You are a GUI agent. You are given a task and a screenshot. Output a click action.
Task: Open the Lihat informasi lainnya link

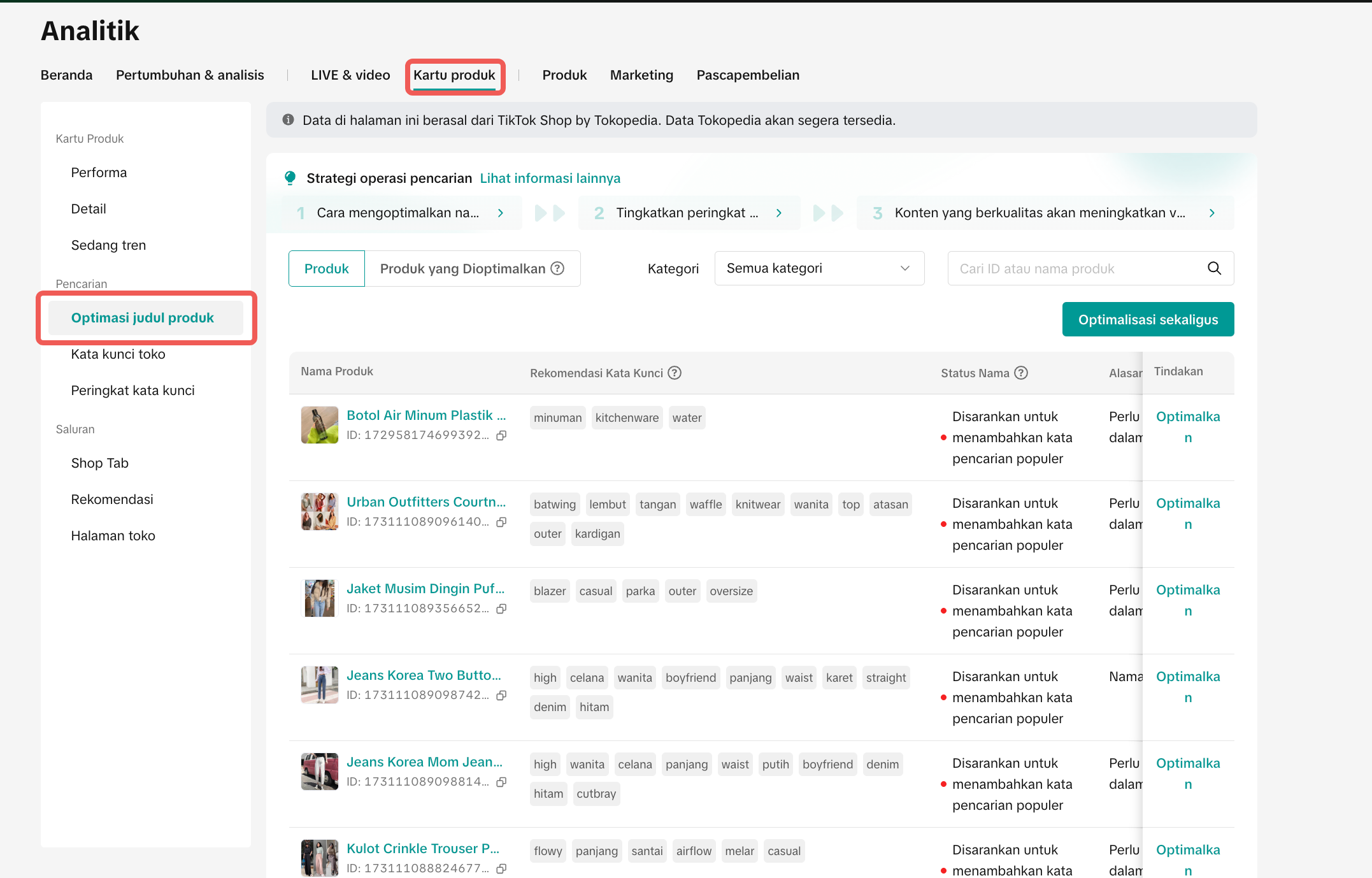click(550, 178)
